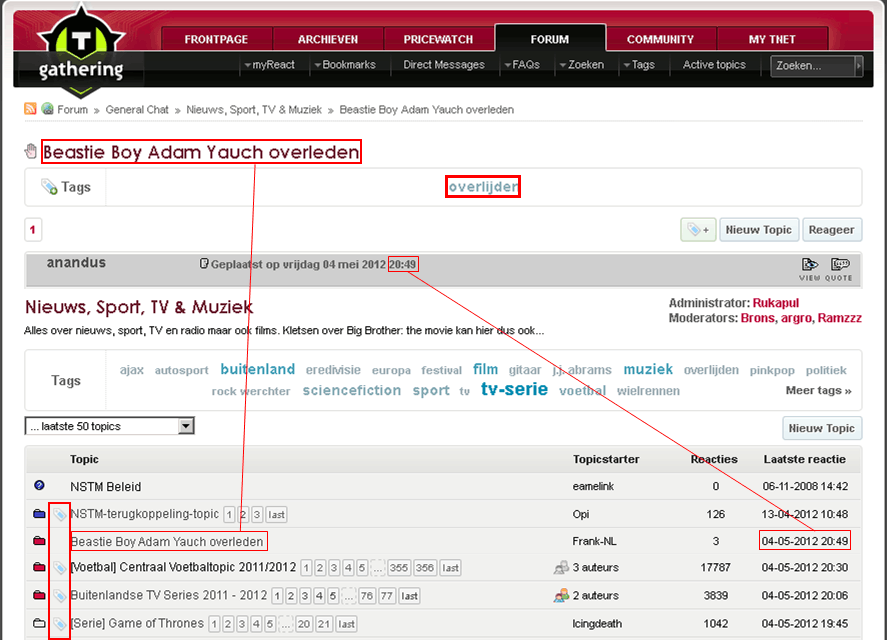887x641 pixels.
Task: Select the FORUM tab
Action: 550,38
